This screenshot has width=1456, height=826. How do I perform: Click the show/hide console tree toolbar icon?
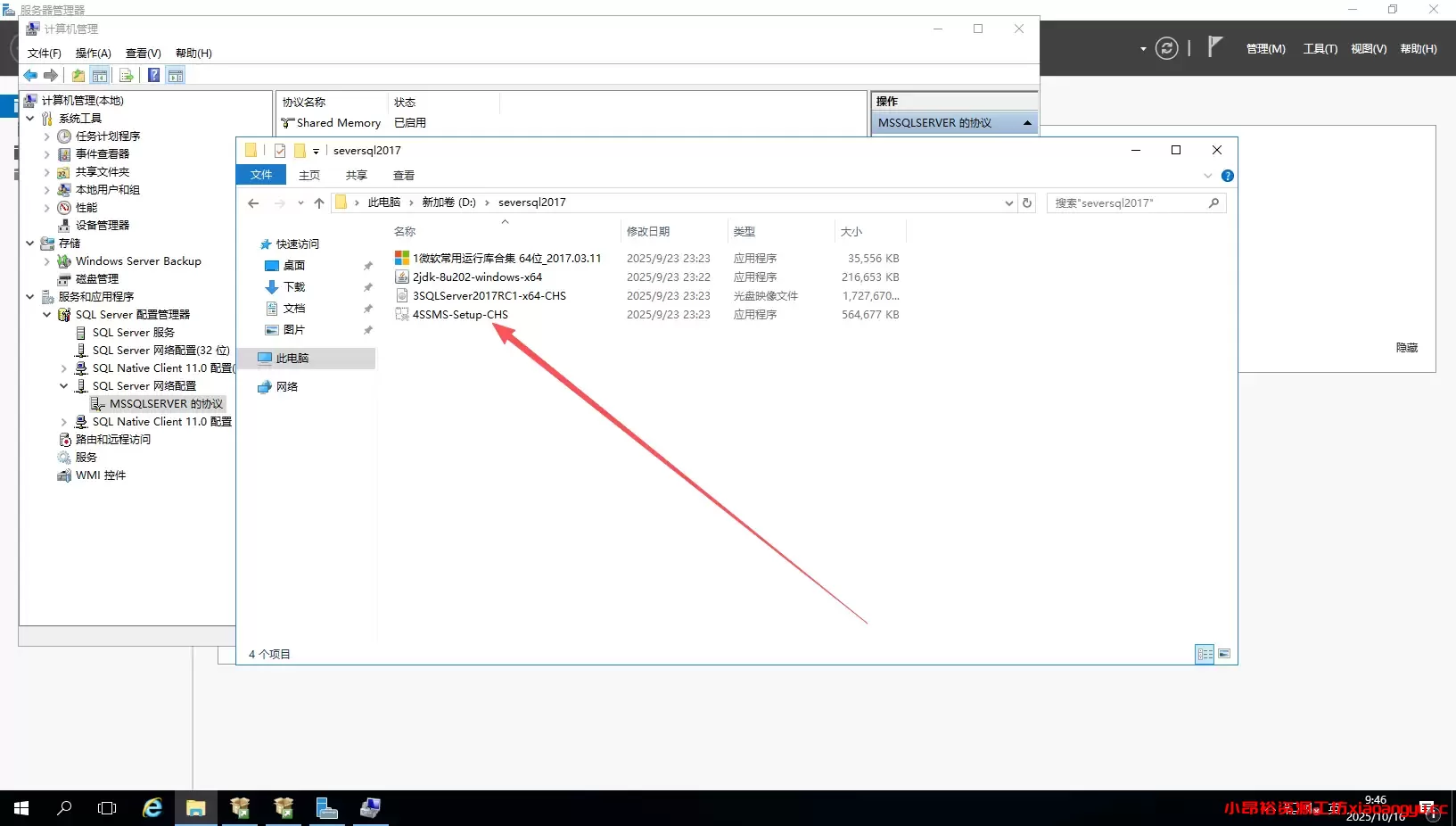pos(99,75)
